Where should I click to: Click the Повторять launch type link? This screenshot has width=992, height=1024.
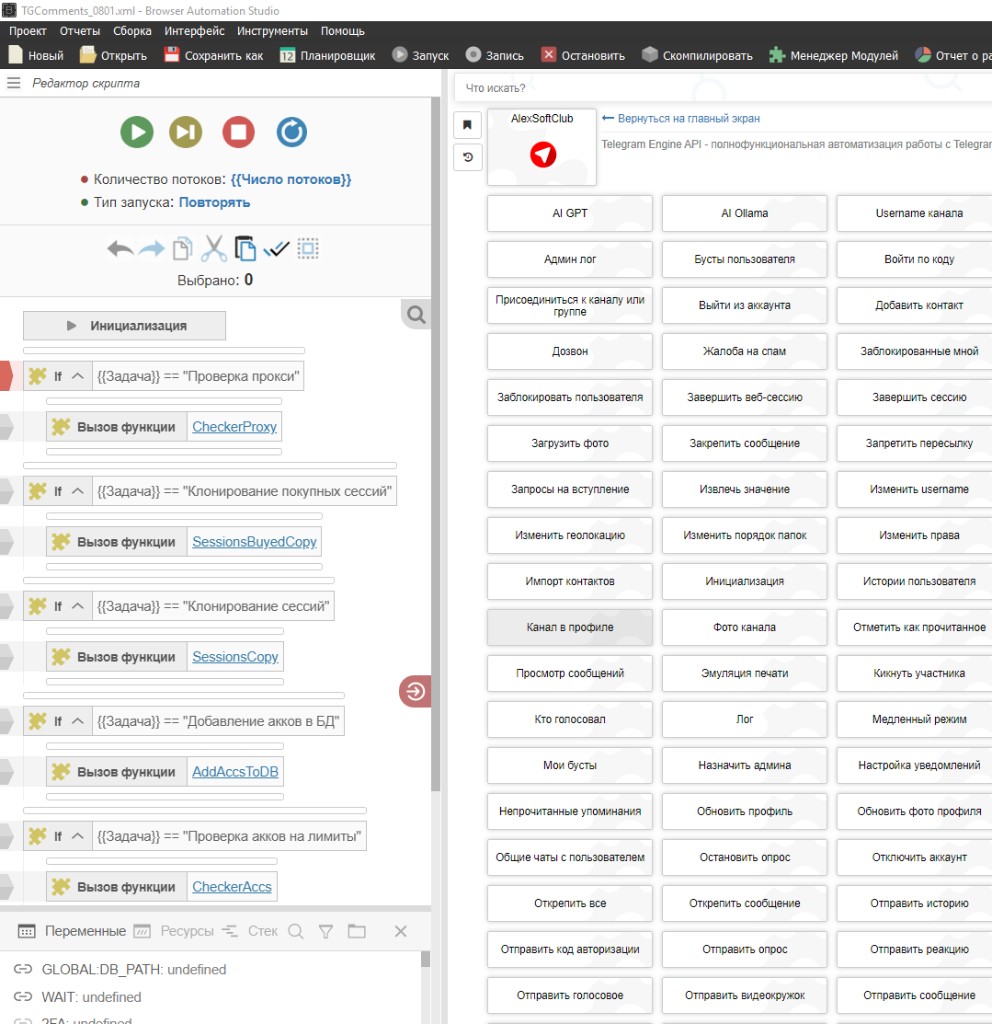click(214, 202)
